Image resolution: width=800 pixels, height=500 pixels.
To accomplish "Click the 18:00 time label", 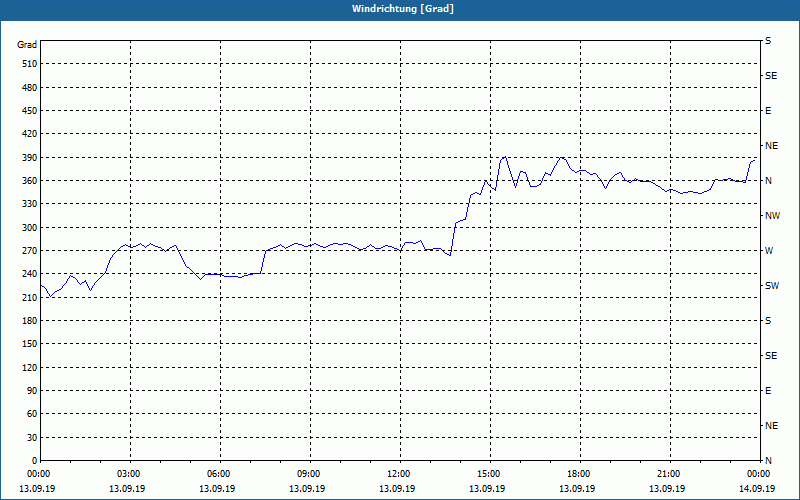I will click(x=579, y=474).
